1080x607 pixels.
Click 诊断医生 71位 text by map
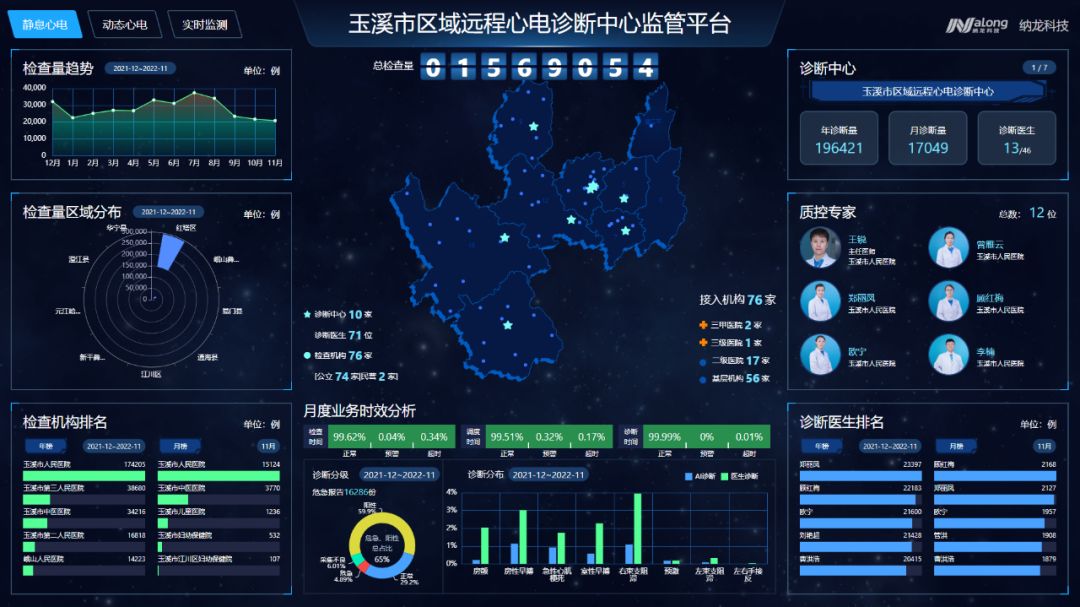pos(344,335)
